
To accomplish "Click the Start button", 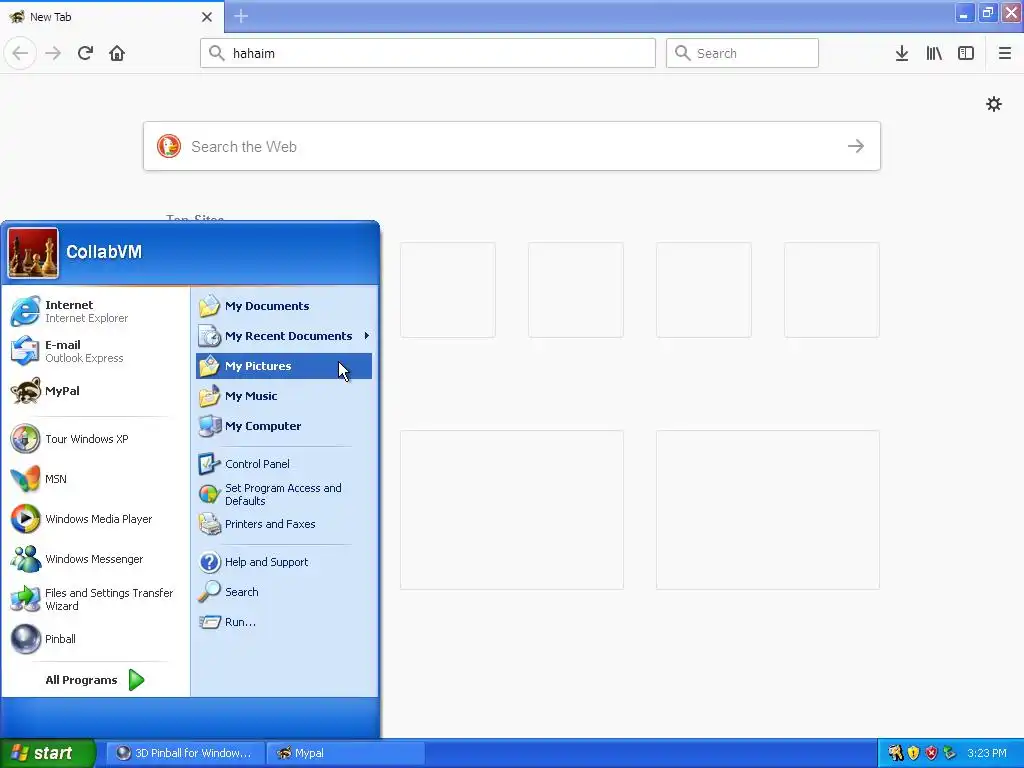I will point(48,753).
